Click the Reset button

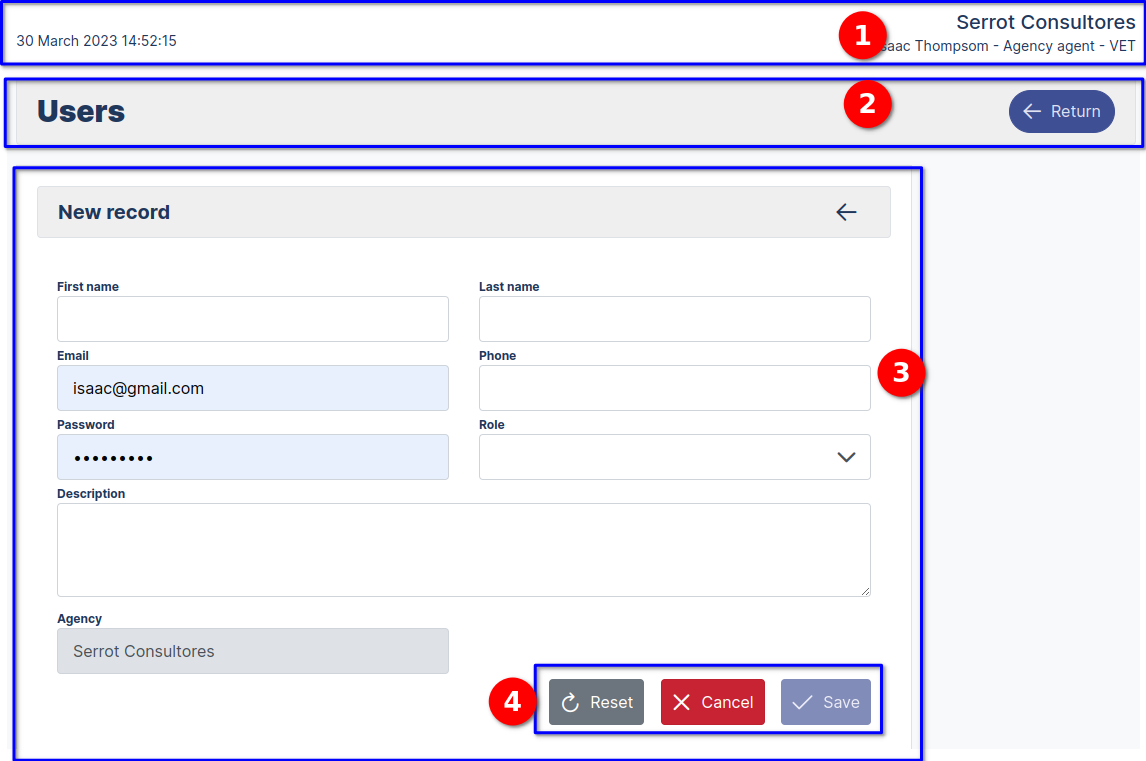596,702
